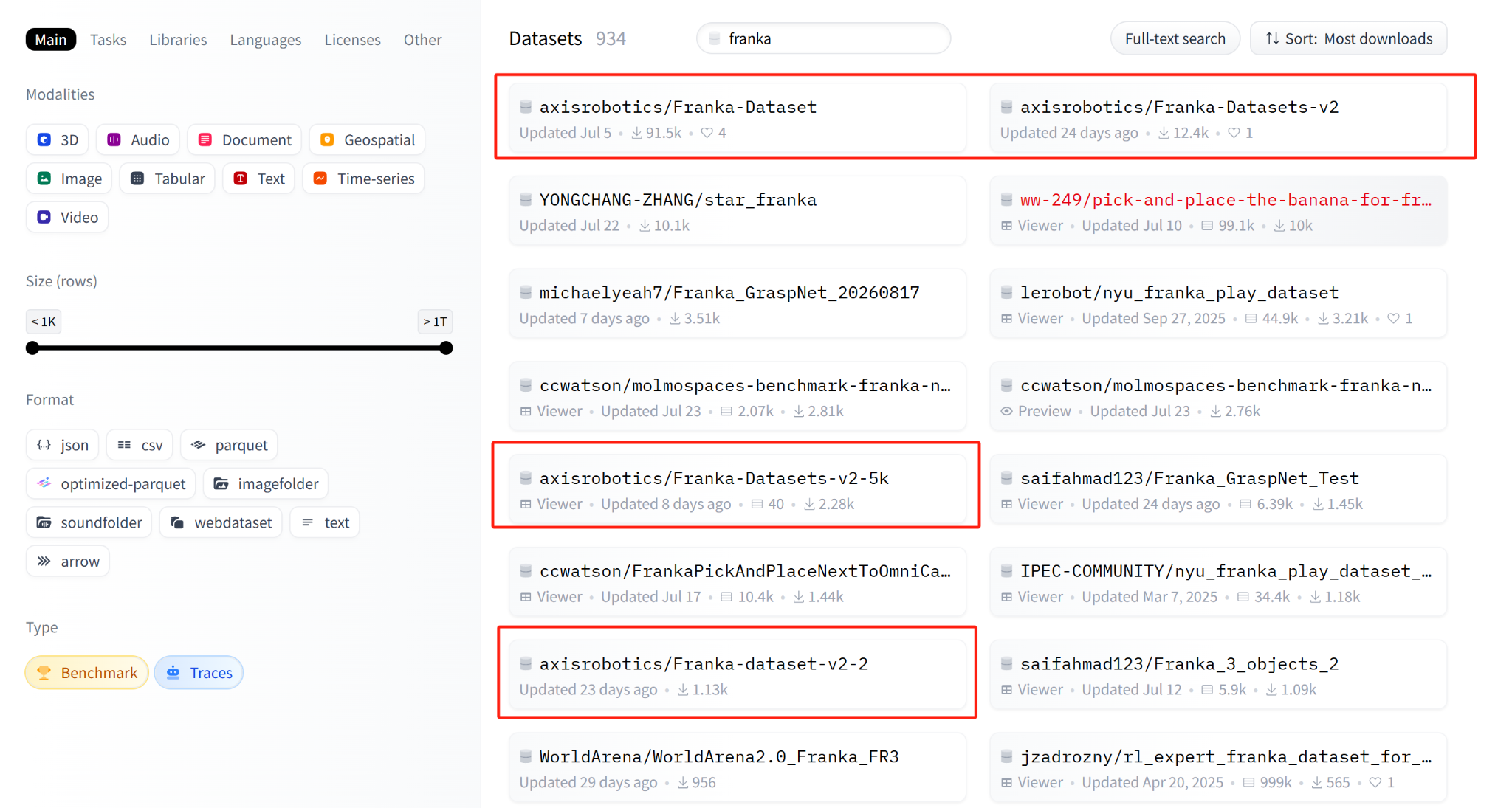The height and width of the screenshot is (808, 1512).
Task: Toggle the Traces type filter
Action: 199,673
